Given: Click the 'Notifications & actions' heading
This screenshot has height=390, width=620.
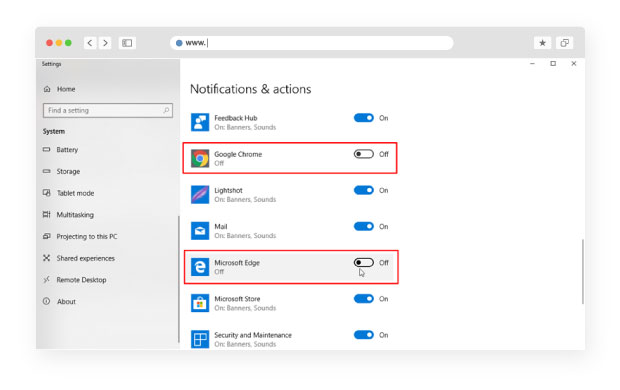Looking at the screenshot, I should coord(251,89).
